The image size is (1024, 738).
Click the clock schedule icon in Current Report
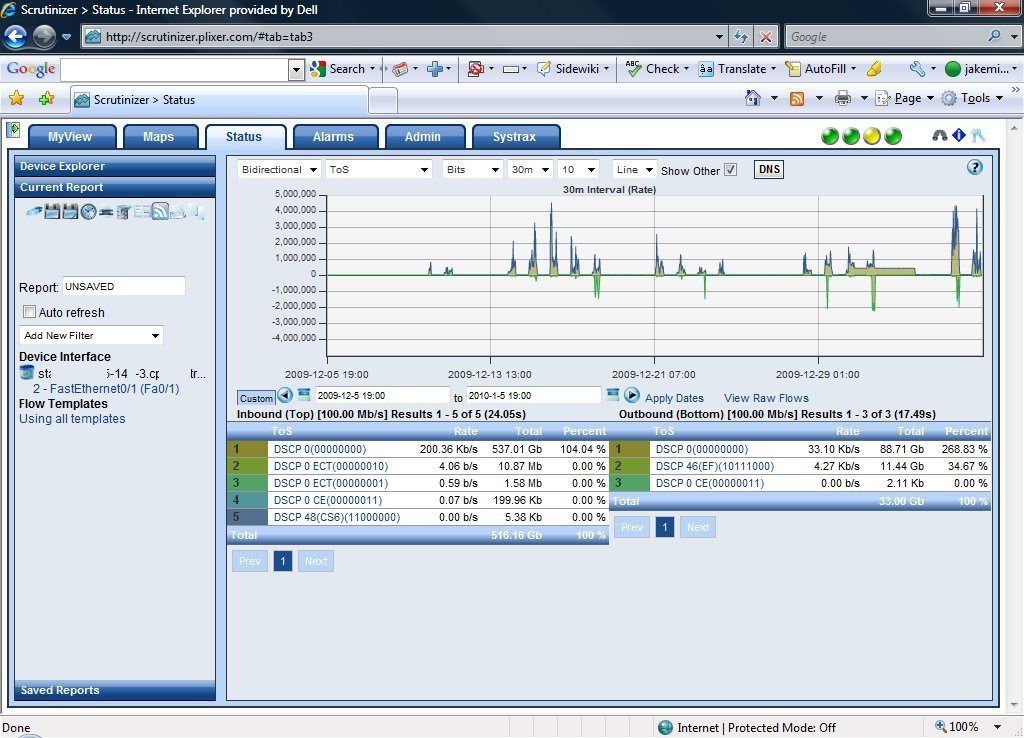point(88,211)
